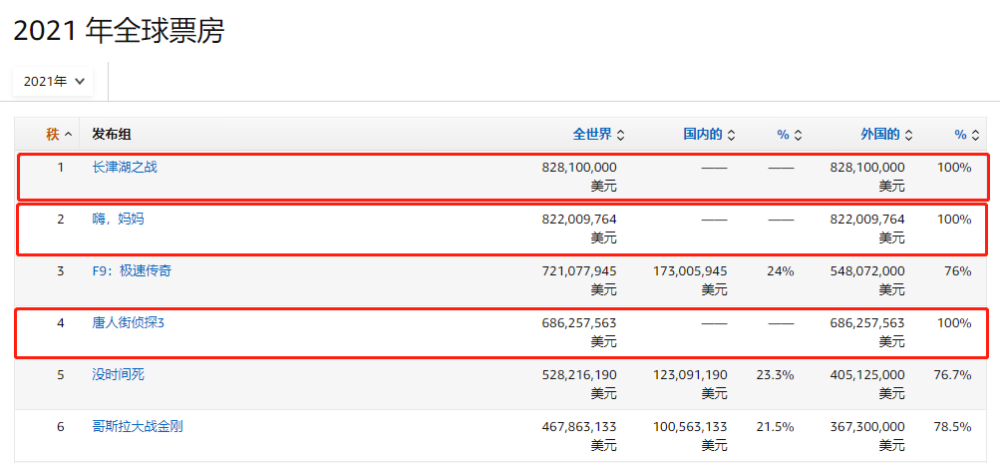Sort by the 秩 rank column
1000x463 pixels.
coord(58,135)
